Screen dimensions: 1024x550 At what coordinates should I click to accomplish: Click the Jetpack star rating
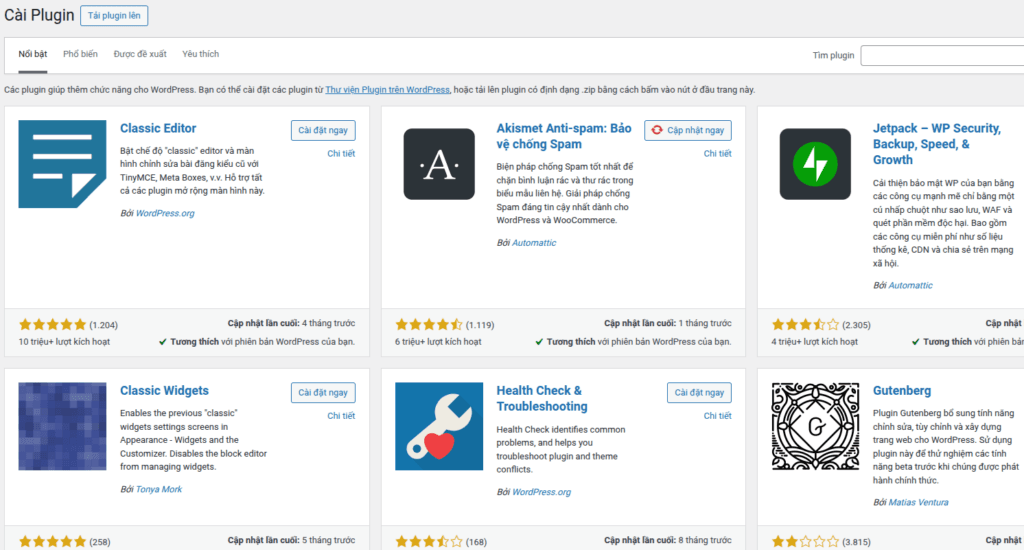click(x=805, y=325)
